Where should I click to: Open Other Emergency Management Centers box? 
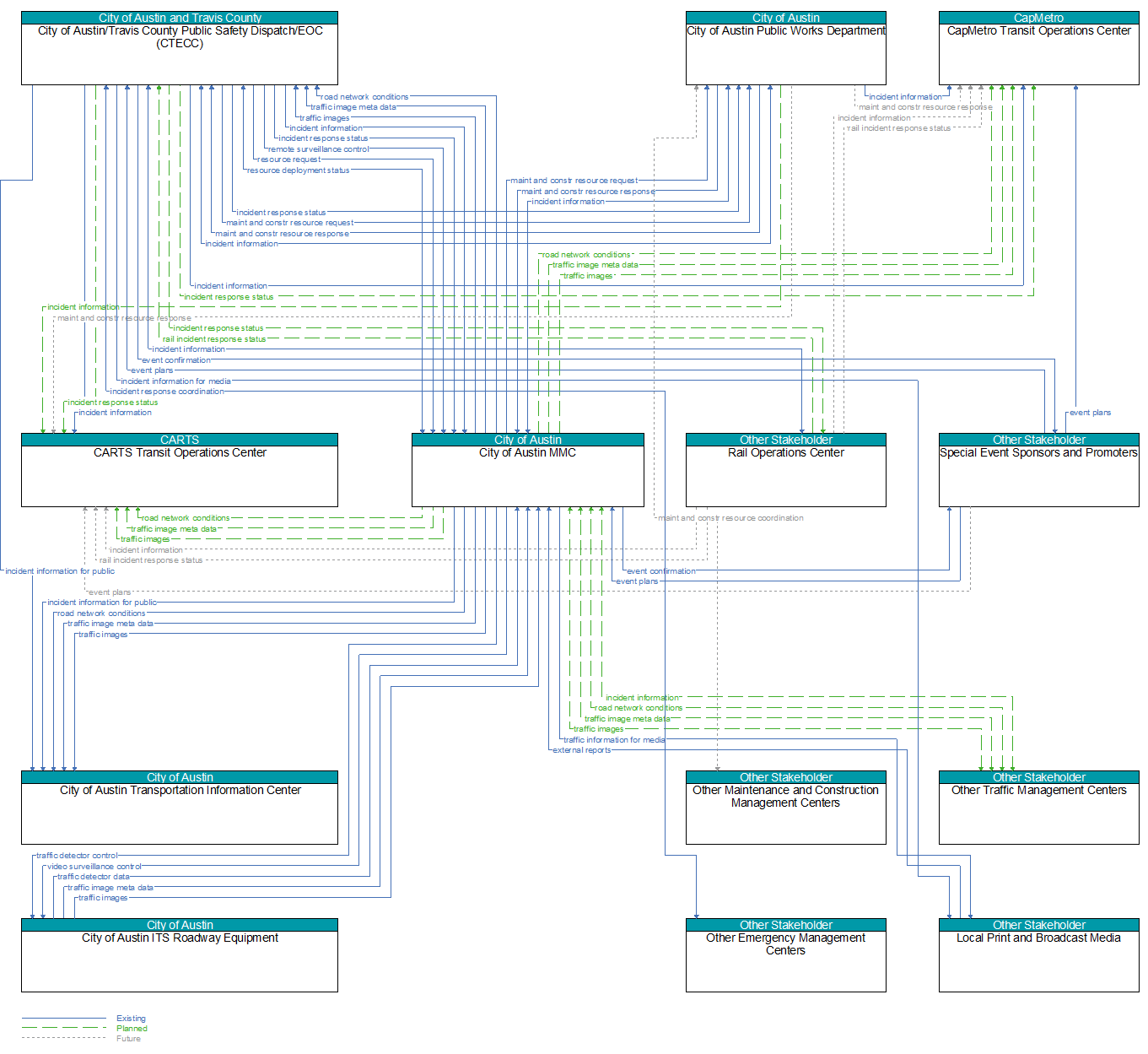pyautogui.click(x=785, y=954)
